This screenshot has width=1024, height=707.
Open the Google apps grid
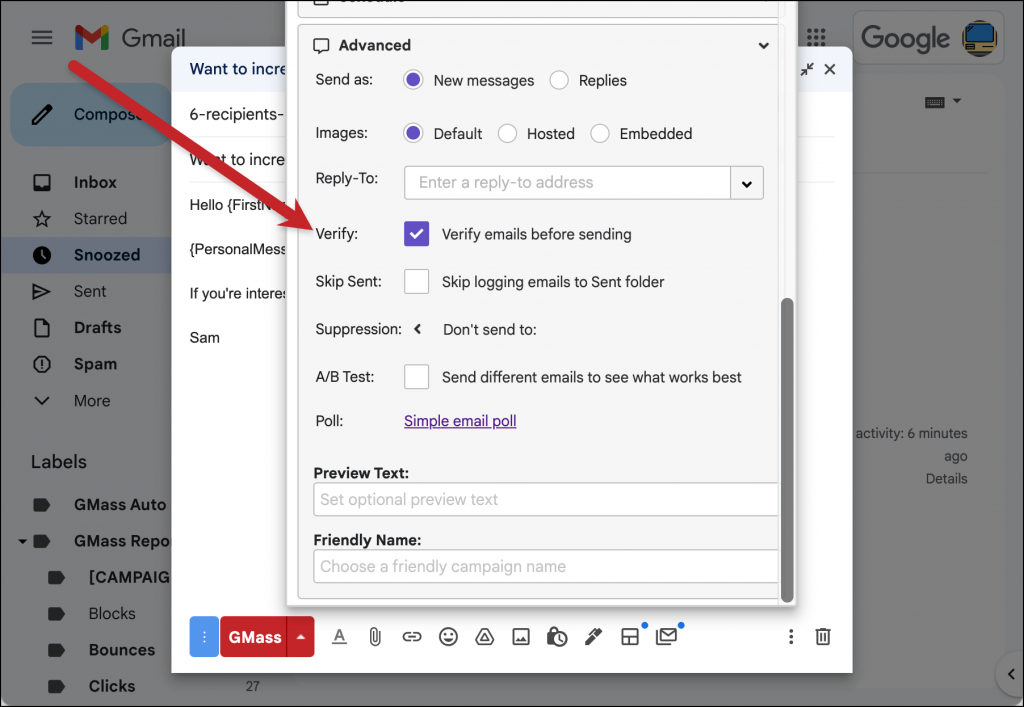(815, 37)
